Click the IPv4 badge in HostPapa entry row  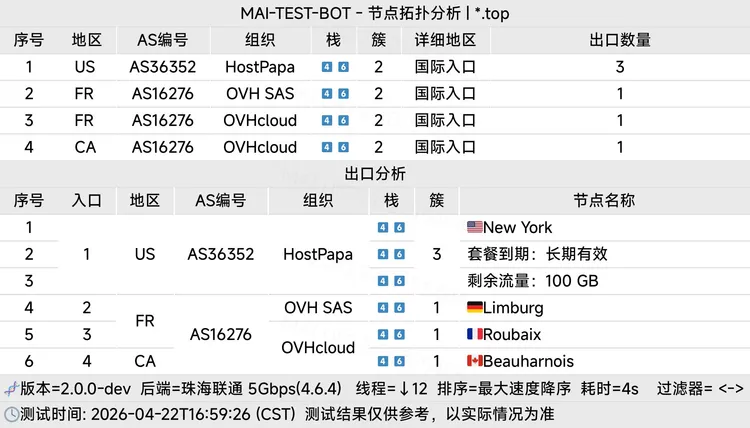tap(327, 67)
